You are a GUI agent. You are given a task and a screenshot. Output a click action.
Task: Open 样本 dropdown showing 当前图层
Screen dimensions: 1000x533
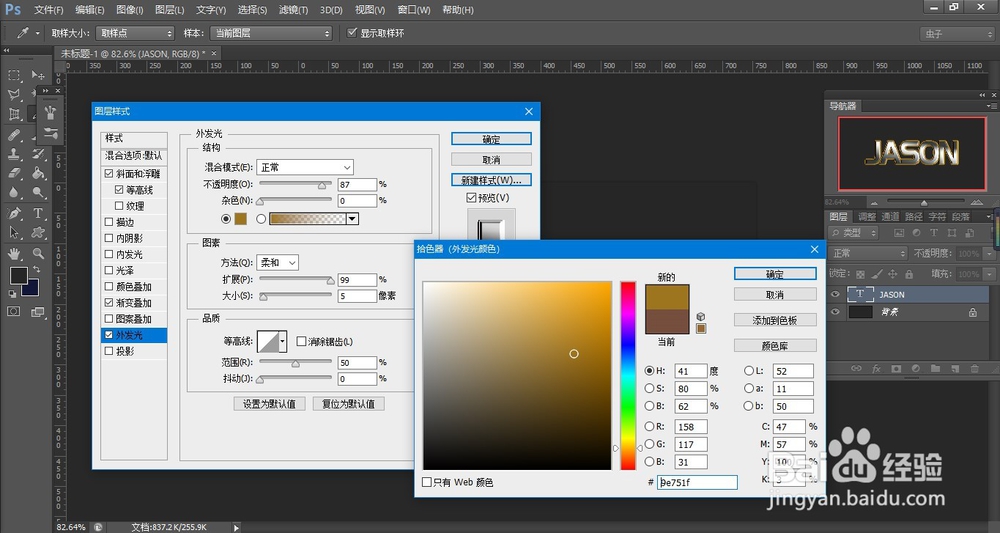[x=272, y=33]
